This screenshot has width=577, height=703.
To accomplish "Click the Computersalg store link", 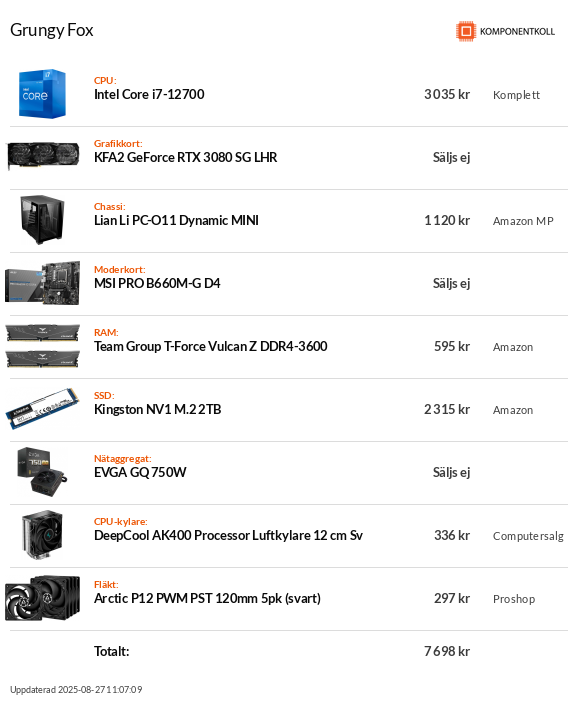I will [528, 536].
